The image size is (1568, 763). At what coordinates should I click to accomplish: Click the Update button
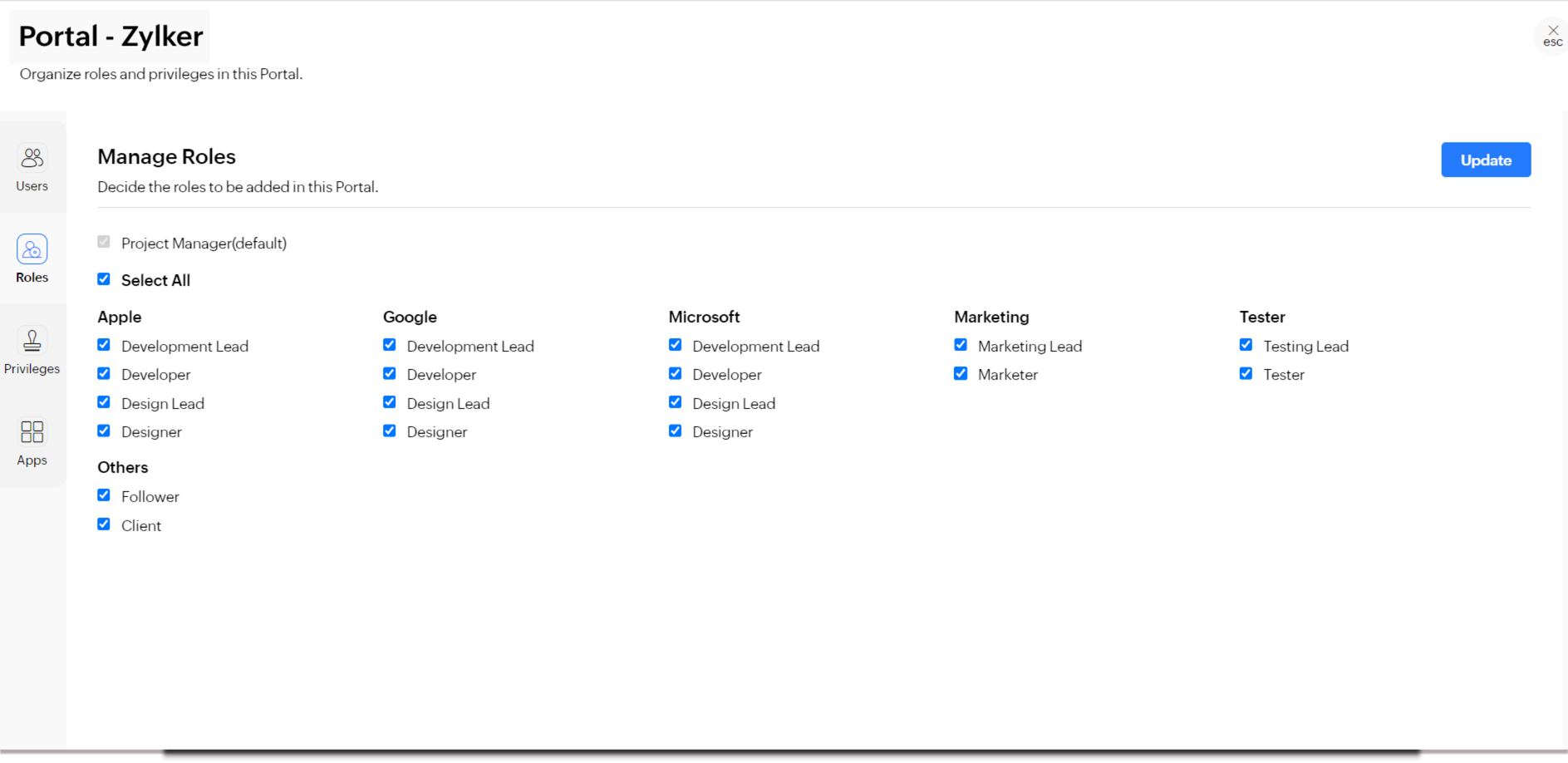pyautogui.click(x=1485, y=160)
